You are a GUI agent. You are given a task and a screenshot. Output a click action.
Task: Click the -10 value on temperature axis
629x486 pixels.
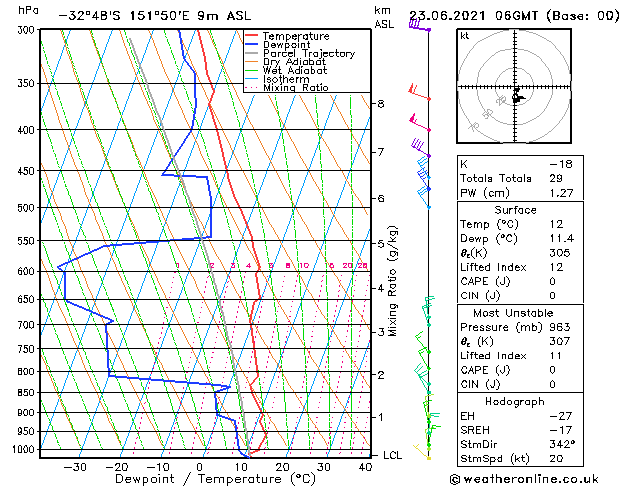click(158, 467)
